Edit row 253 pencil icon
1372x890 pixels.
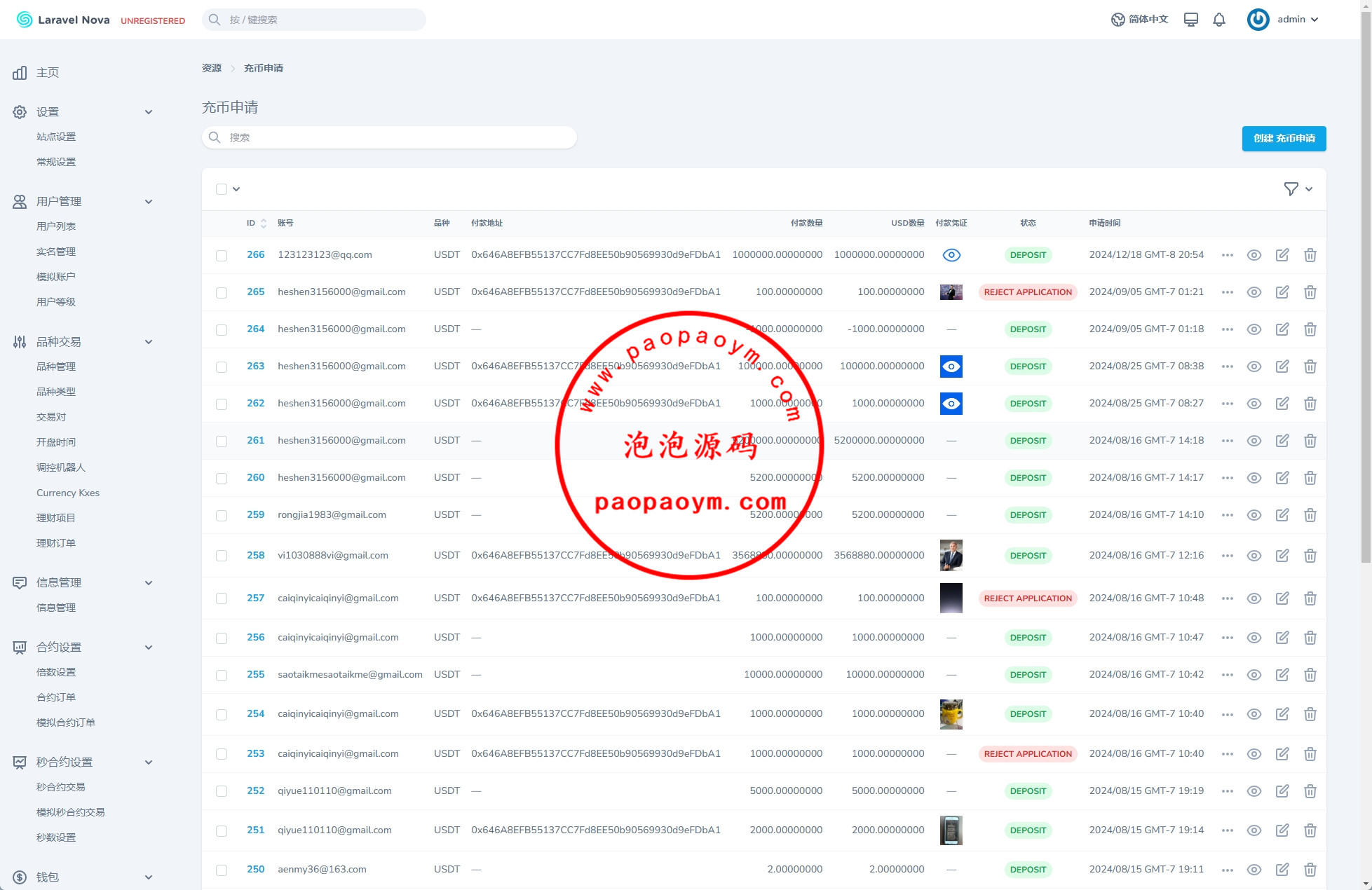(x=1282, y=754)
